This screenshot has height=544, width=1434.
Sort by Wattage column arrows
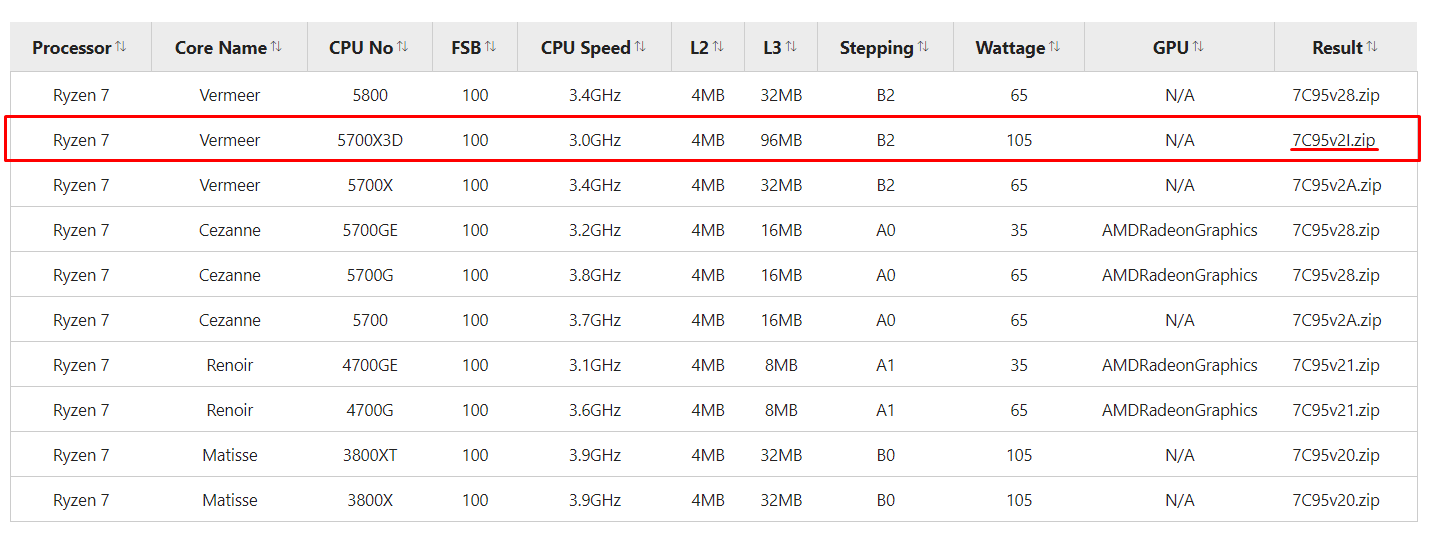pyautogui.click(x=1055, y=47)
